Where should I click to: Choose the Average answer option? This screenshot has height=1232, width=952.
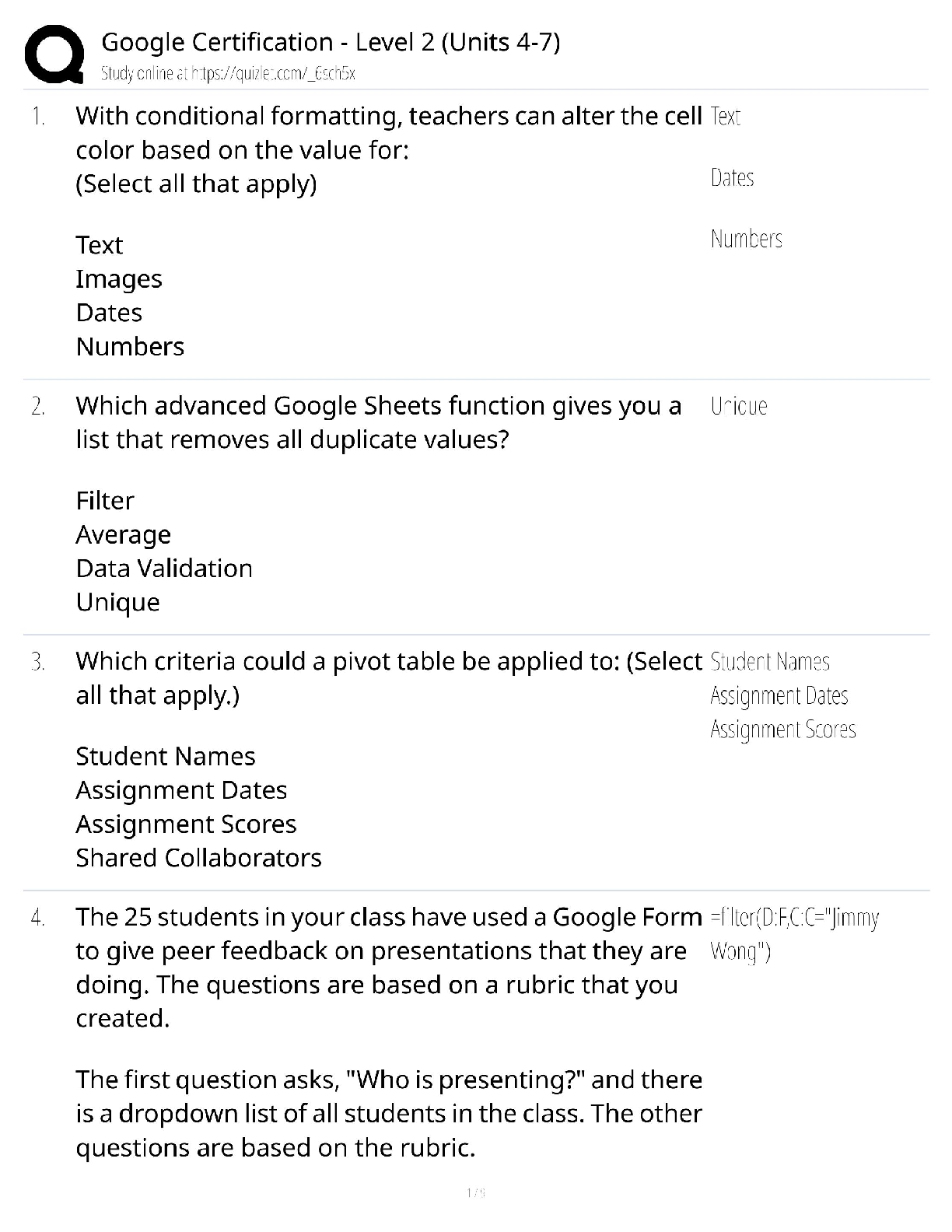pos(123,535)
